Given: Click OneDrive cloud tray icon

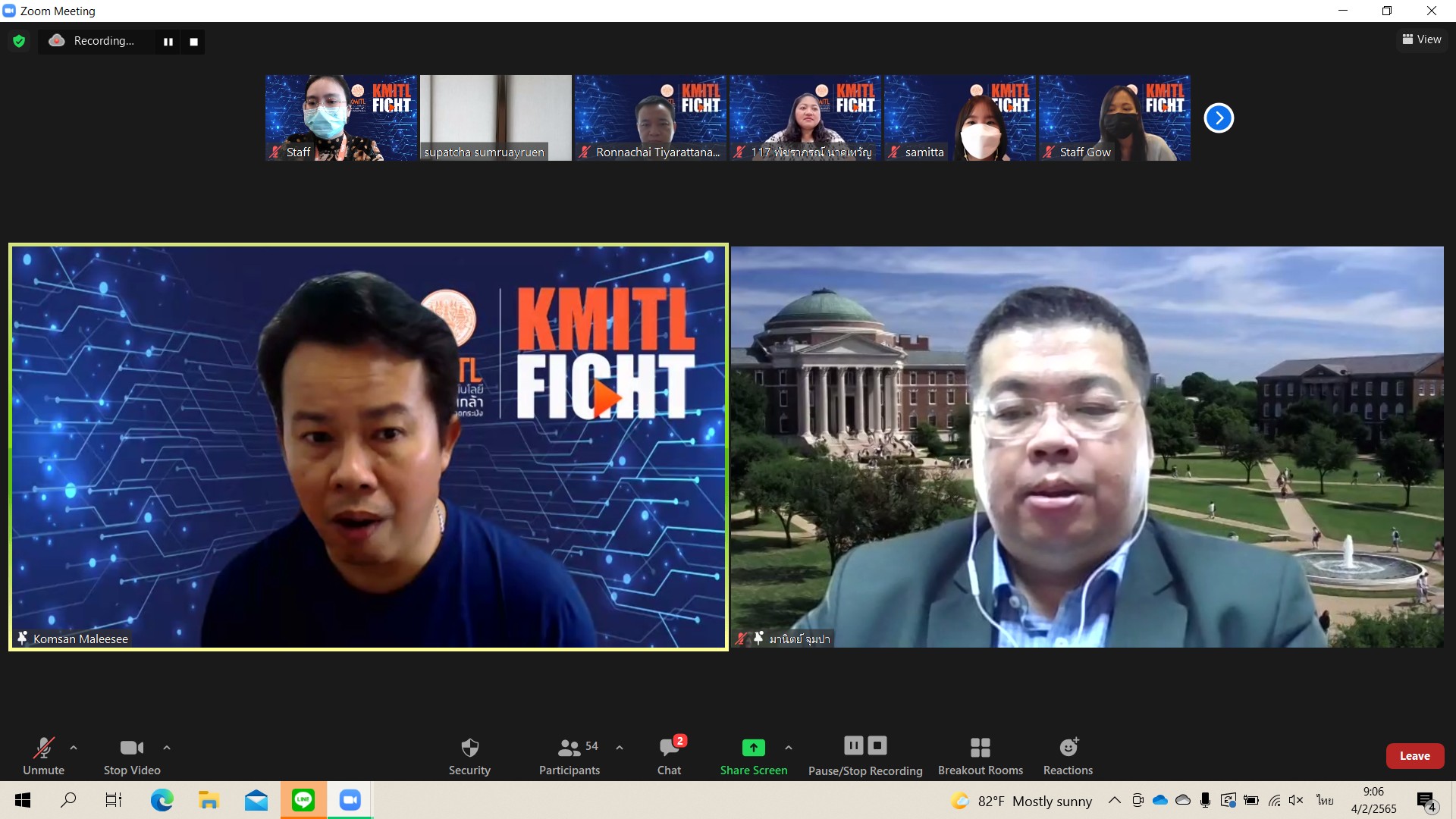Looking at the screenshot, I should pos(1160,800).
